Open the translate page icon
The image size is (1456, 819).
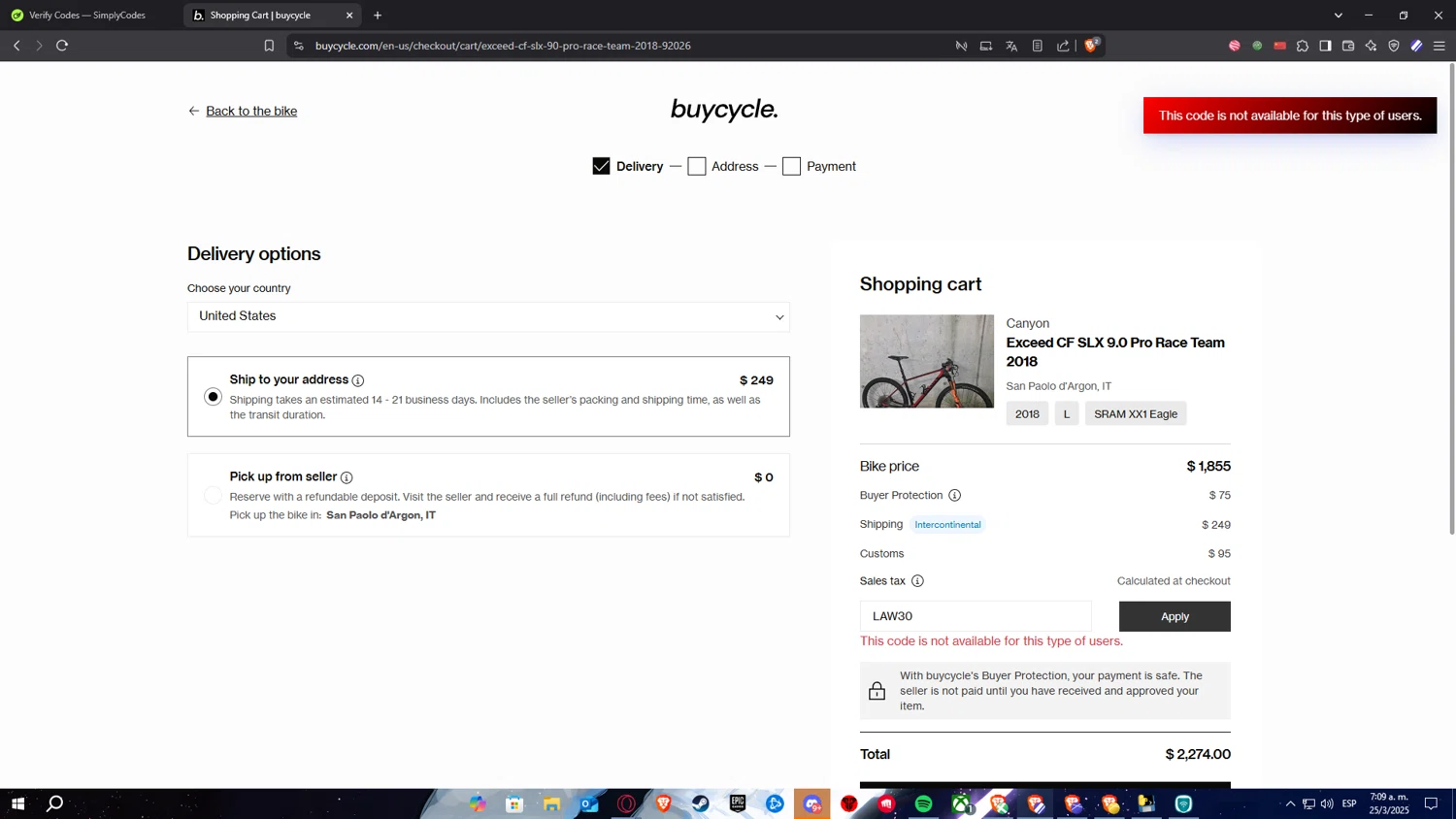(x=1011, y=46)
